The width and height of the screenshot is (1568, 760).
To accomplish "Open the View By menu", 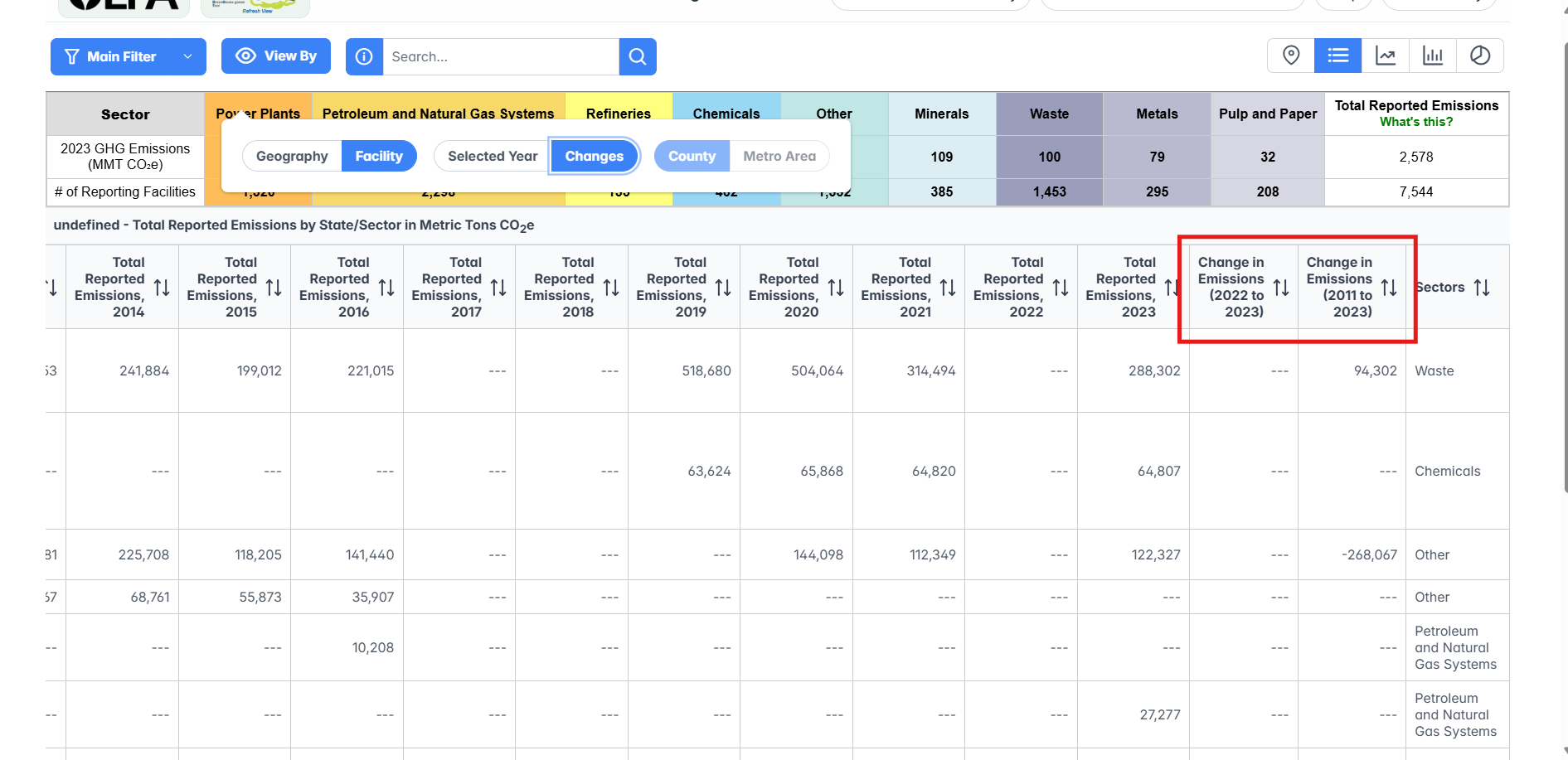I will [x=276, y=56].
